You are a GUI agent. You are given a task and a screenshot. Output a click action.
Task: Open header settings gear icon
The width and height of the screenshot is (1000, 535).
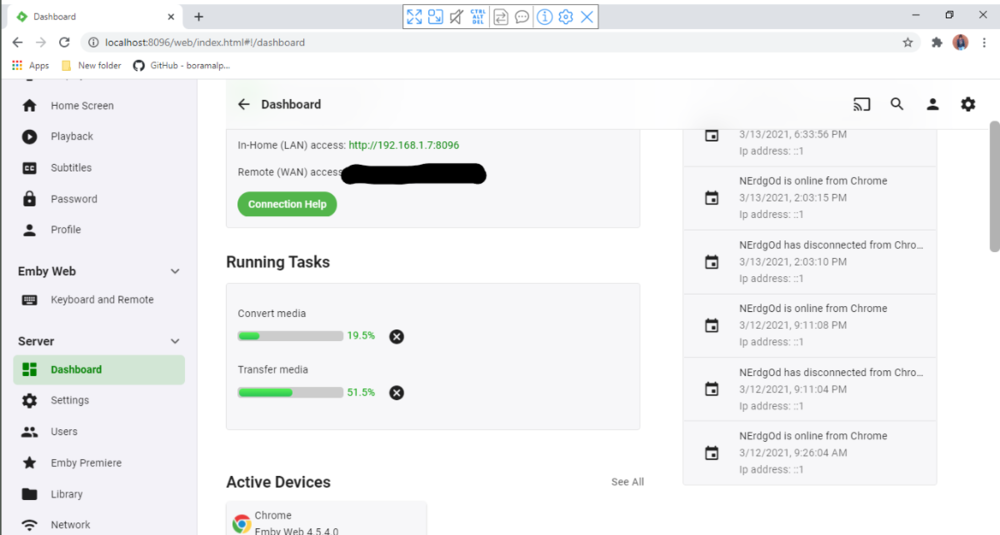pos(968,104)
